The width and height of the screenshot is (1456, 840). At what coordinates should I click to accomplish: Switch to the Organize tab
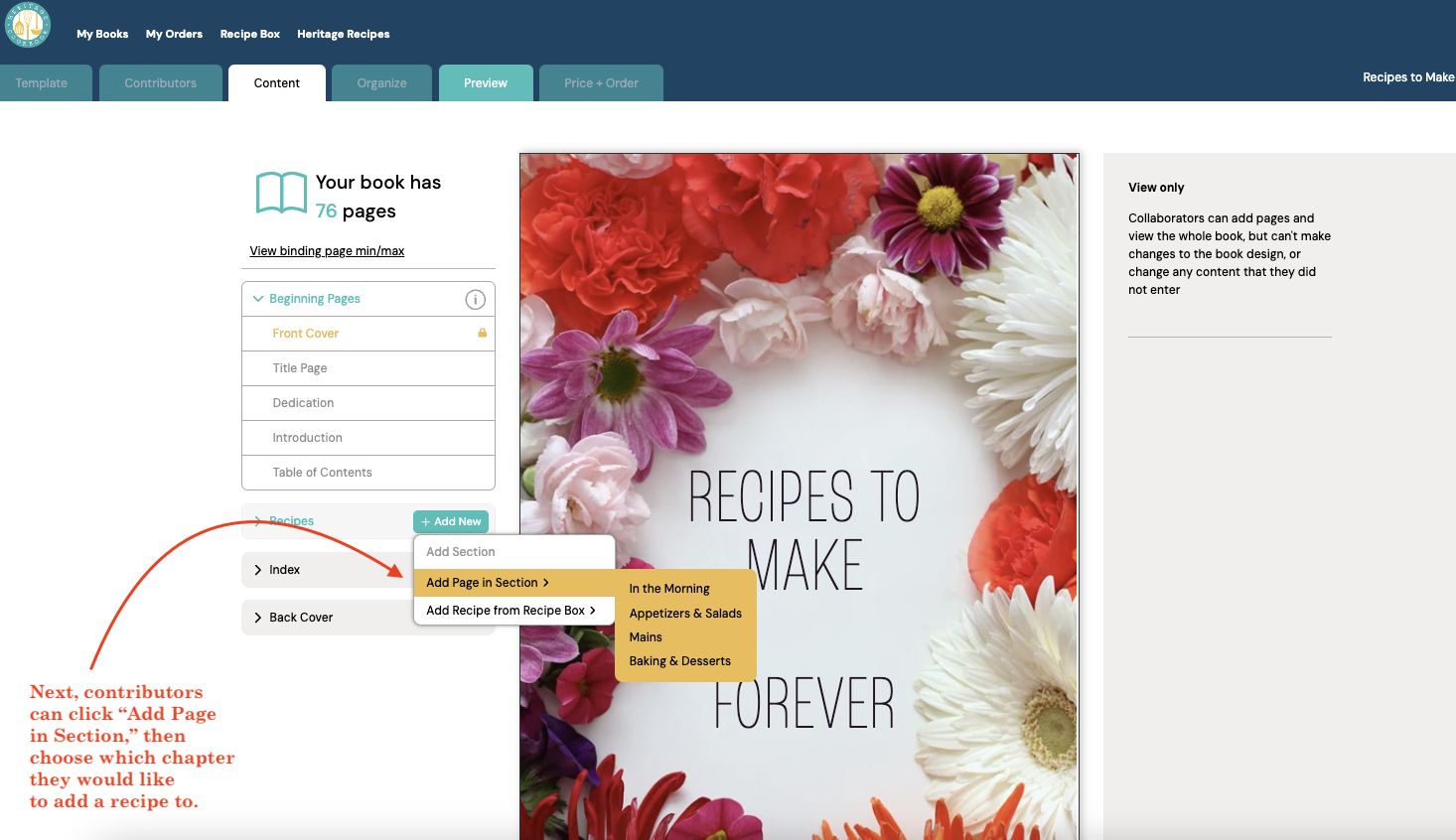click(x=381, y=82)
